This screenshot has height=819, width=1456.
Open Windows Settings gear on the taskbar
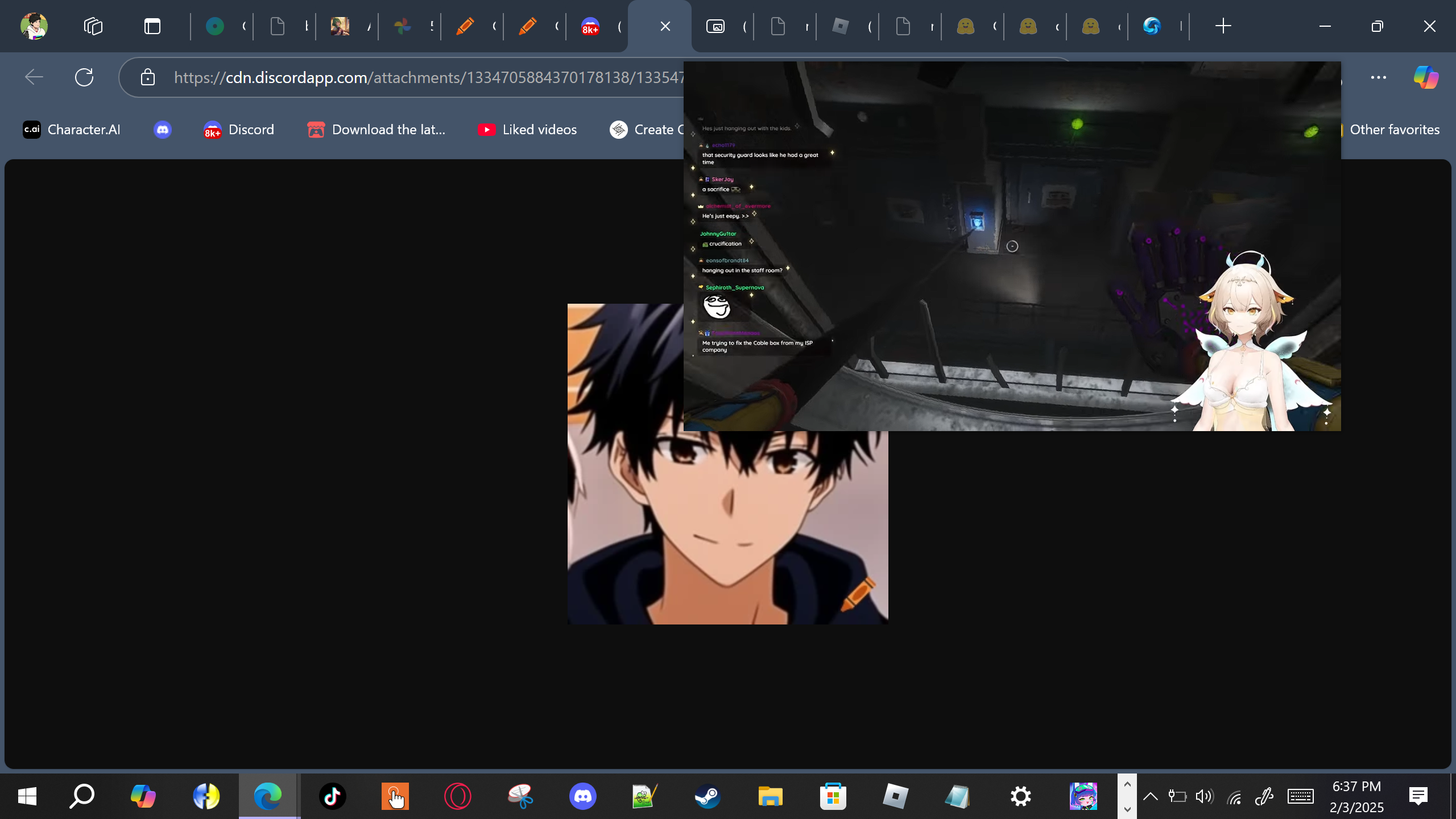(x=1020, y=796)
